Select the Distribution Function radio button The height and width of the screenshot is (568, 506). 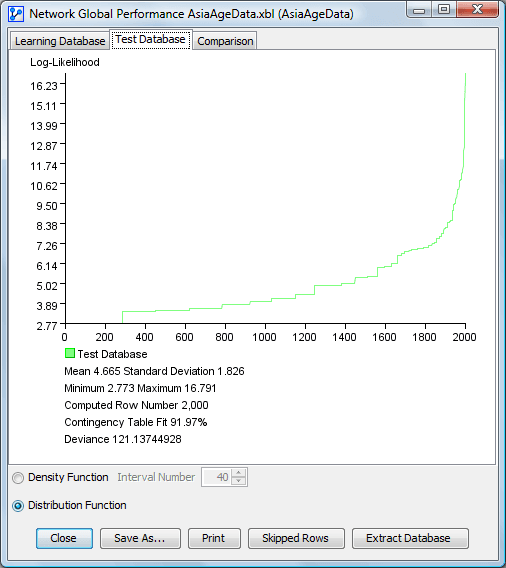pos(18,506)
